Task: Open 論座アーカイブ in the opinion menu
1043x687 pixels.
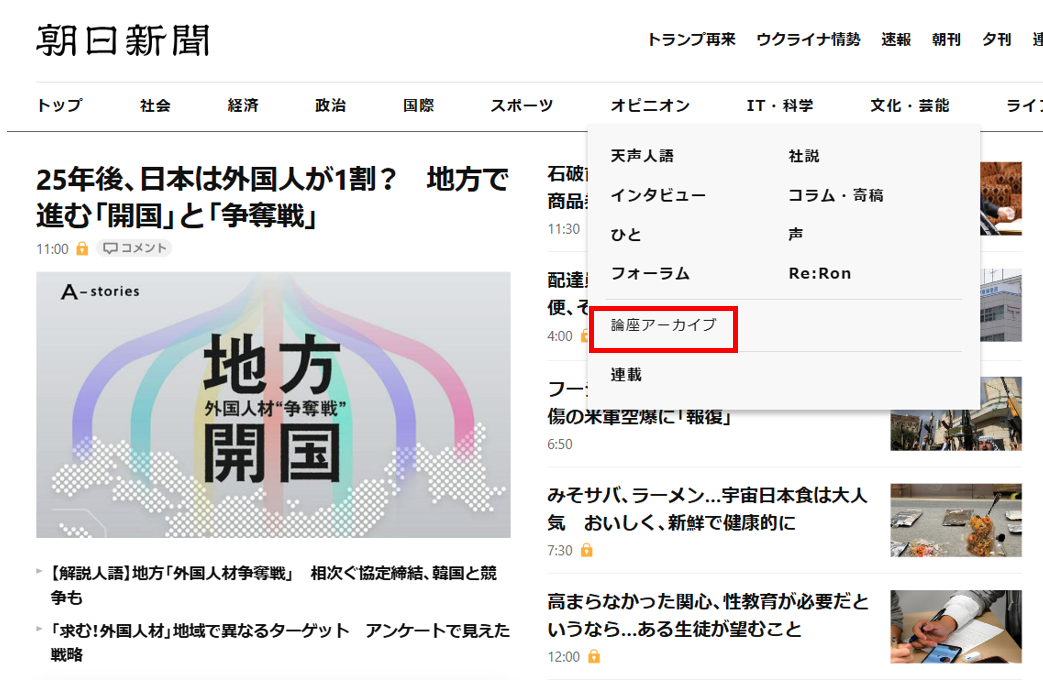Action: (663, 325)
